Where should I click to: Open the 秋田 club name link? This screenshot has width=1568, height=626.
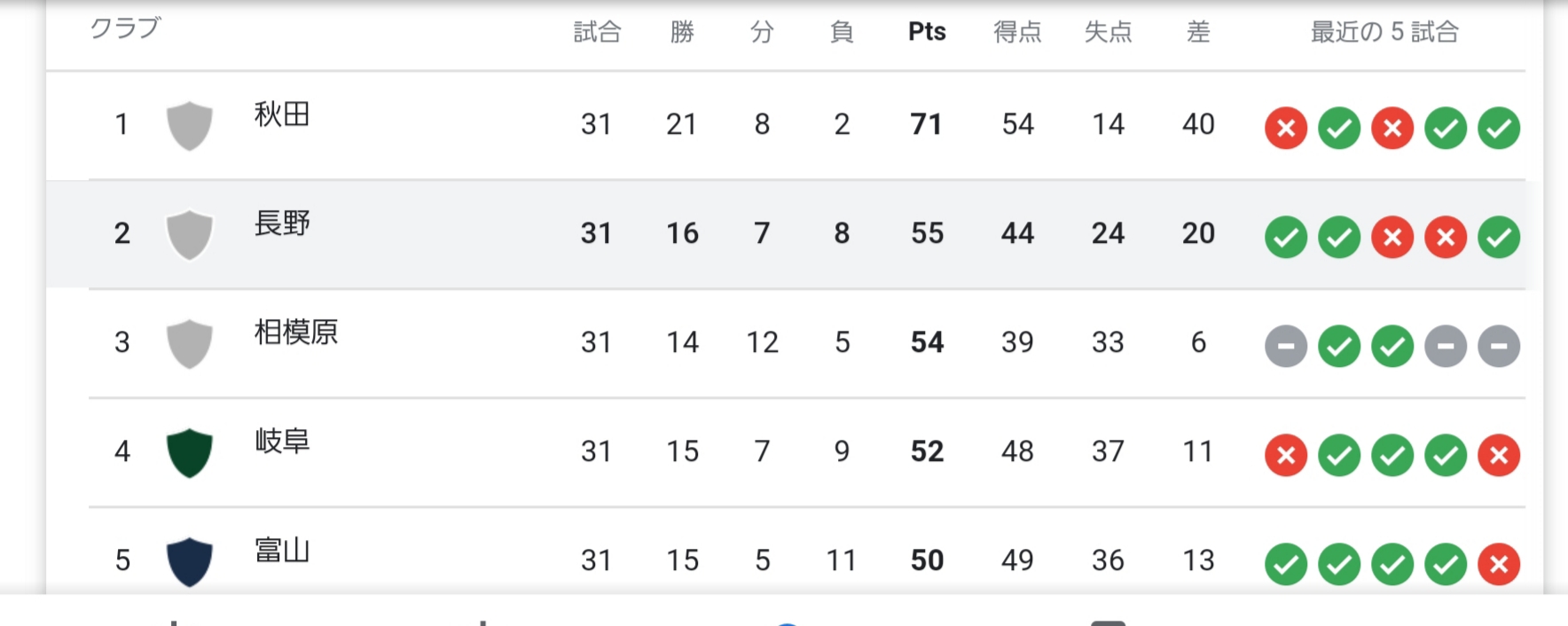(x=282, y=114)
